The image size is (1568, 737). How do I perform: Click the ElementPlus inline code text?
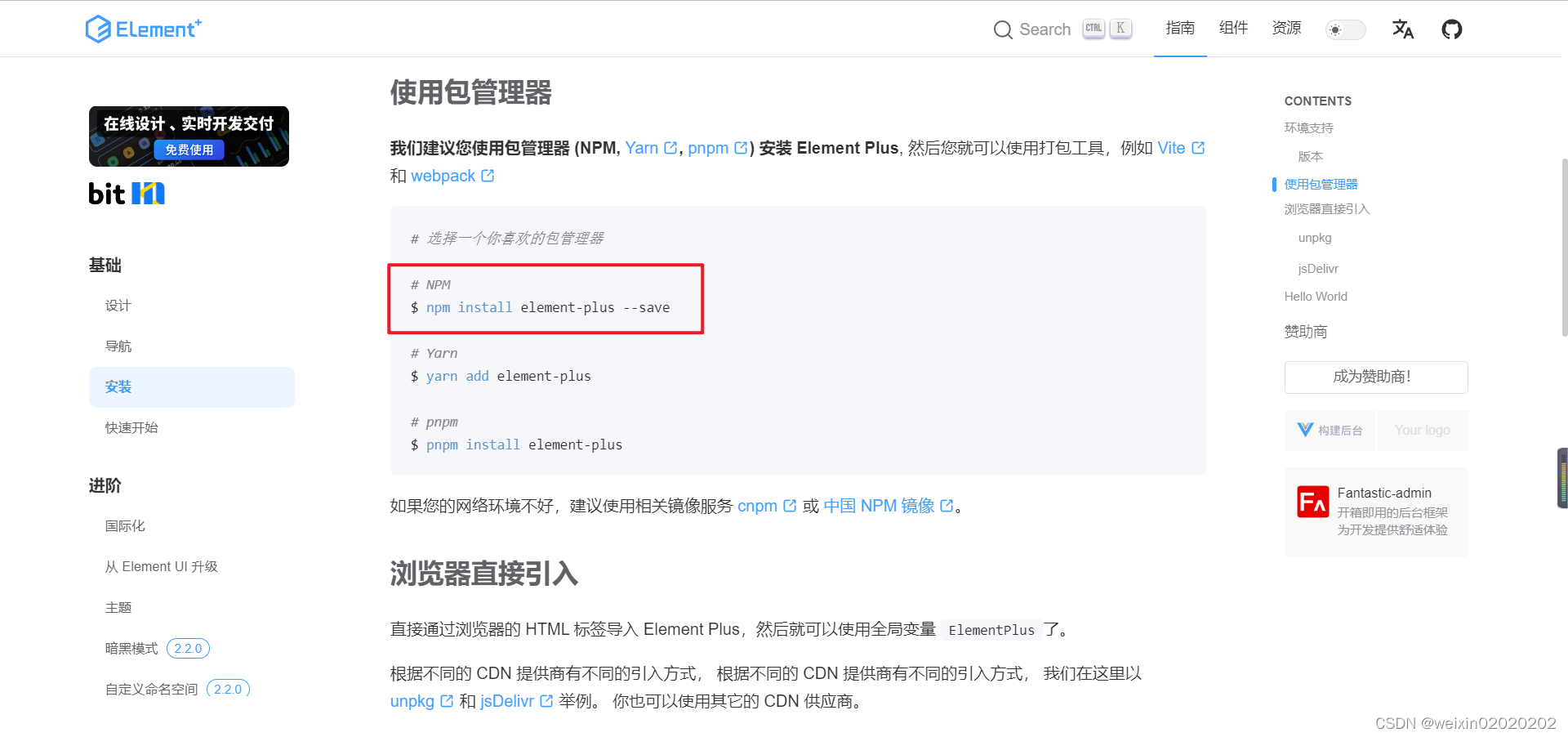click(x=991, y=630)
